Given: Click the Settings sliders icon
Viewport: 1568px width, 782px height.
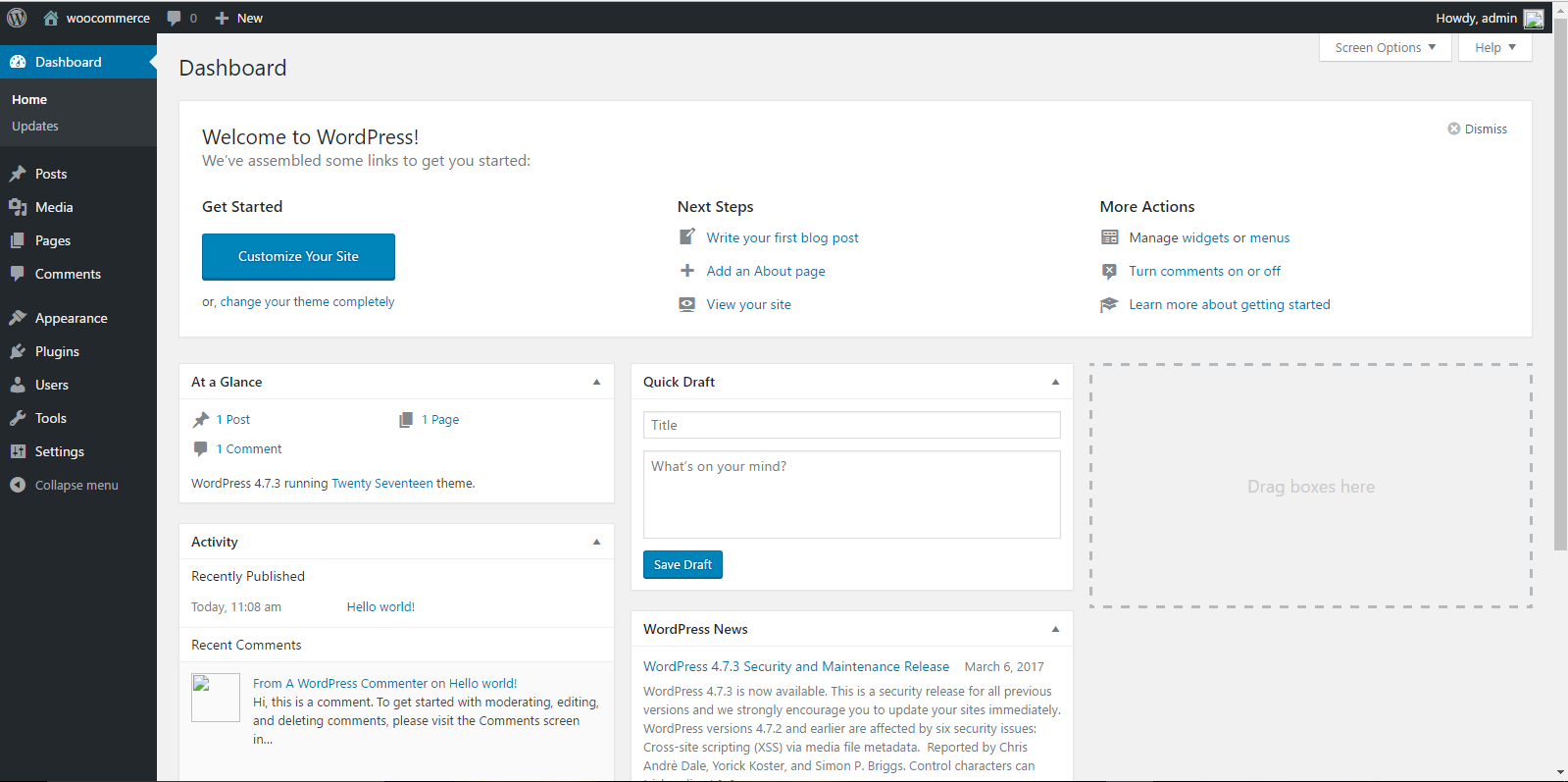Looking at the screenshot, I should 18,451.
